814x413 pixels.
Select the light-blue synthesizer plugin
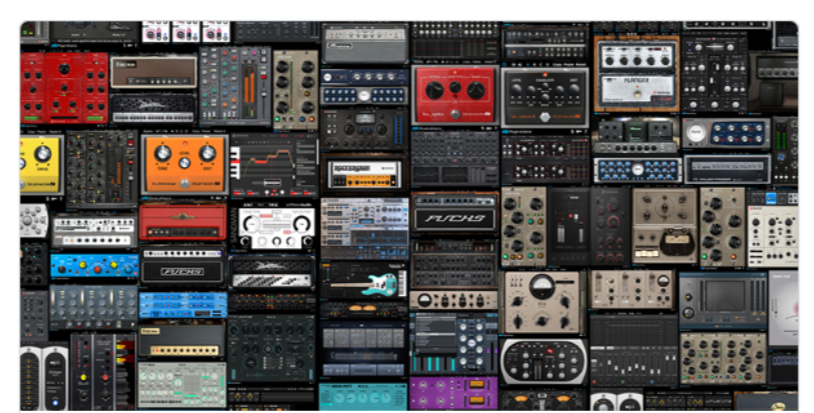[x=364, y=228]
